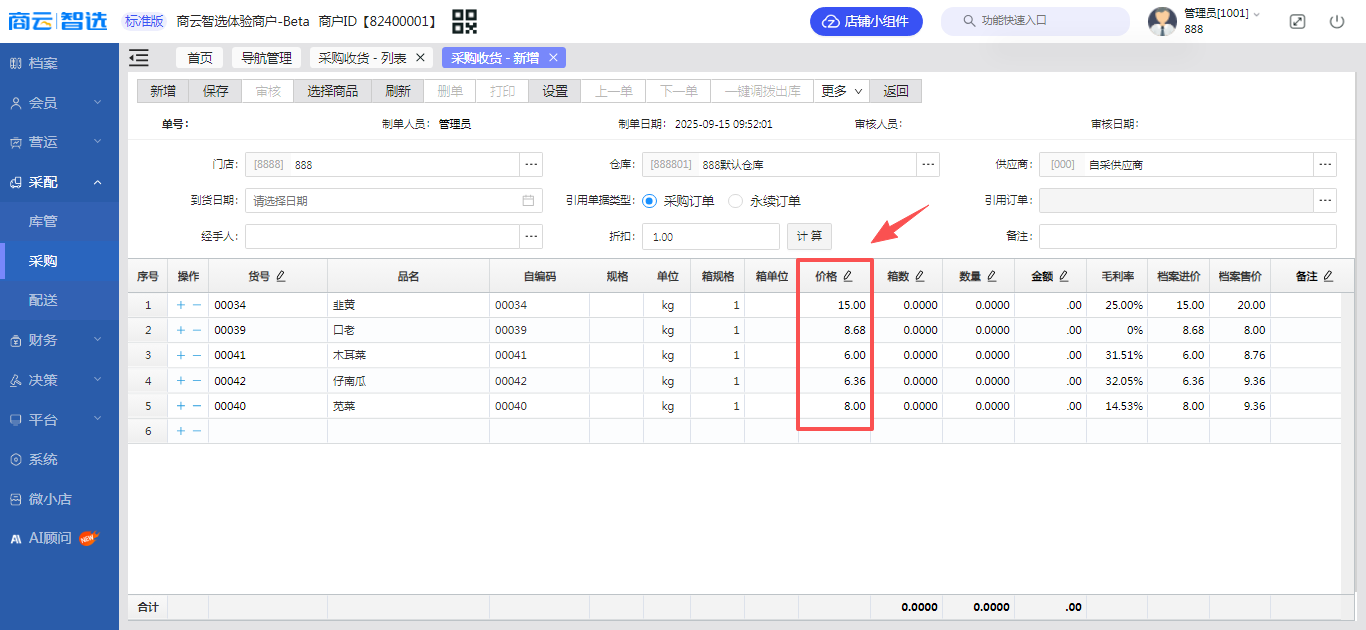Open the 供应商 lookup ellipsis button

tap(1326, 164)
